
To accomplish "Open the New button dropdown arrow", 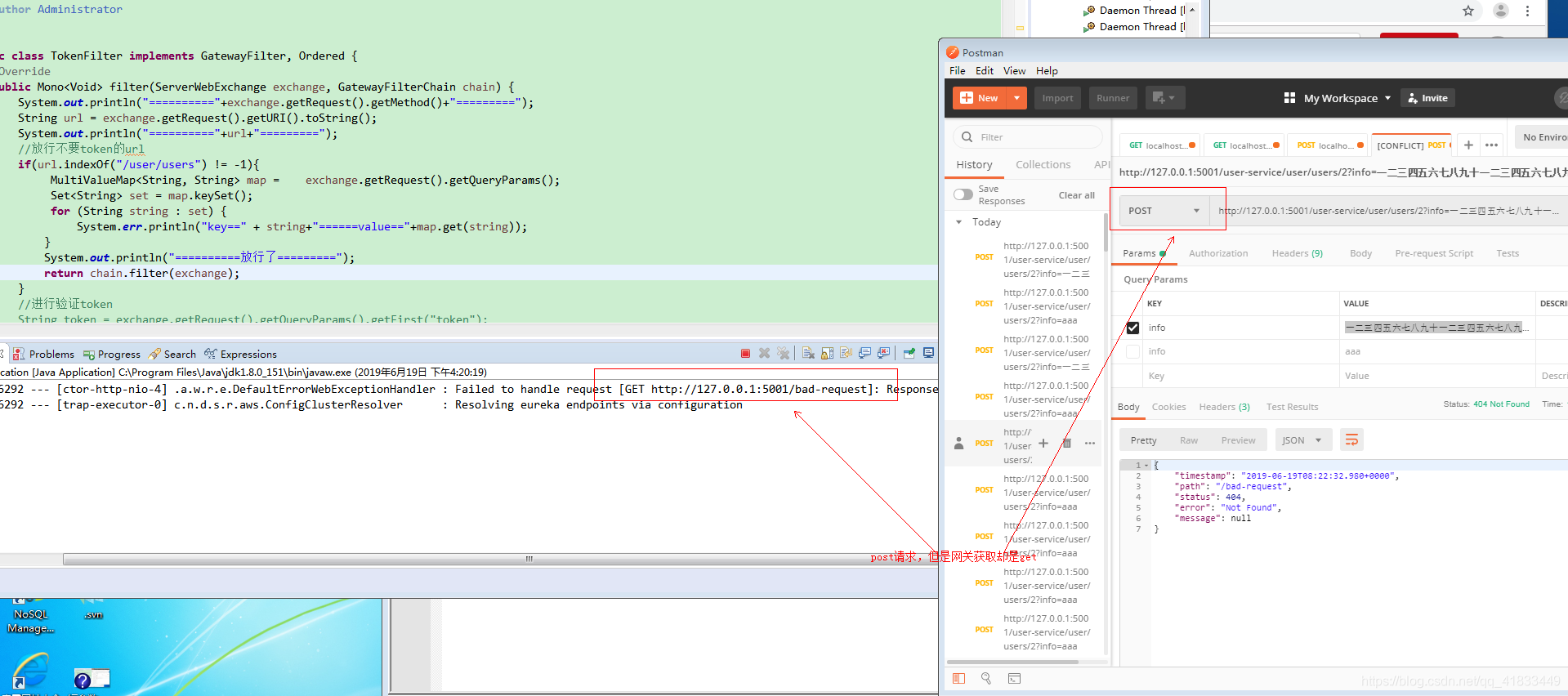I will point(1016,98).
